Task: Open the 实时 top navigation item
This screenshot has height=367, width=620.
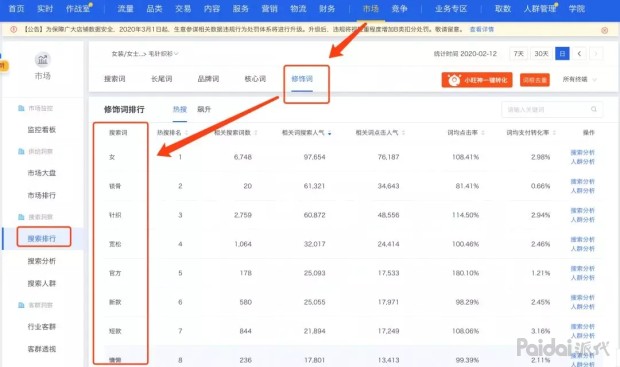Action: (45, 9)
